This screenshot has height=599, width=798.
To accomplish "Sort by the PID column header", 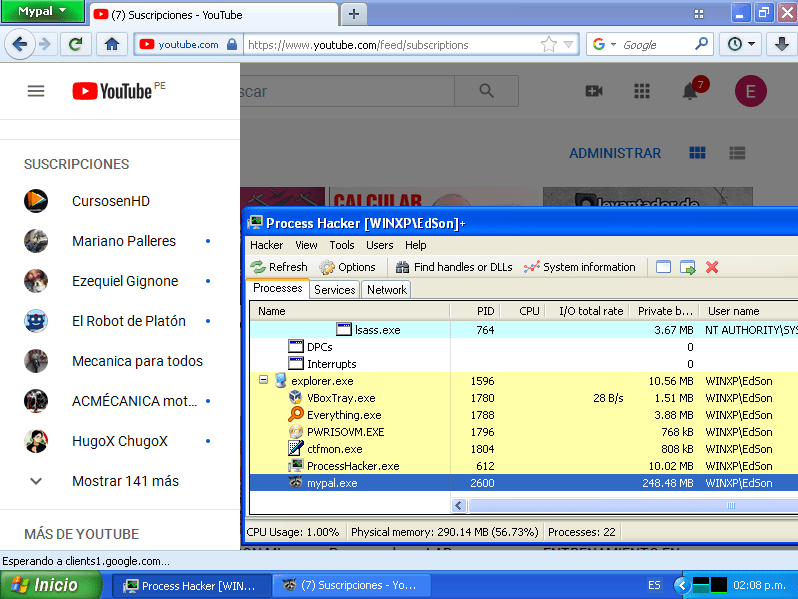I will click(475, 311).
